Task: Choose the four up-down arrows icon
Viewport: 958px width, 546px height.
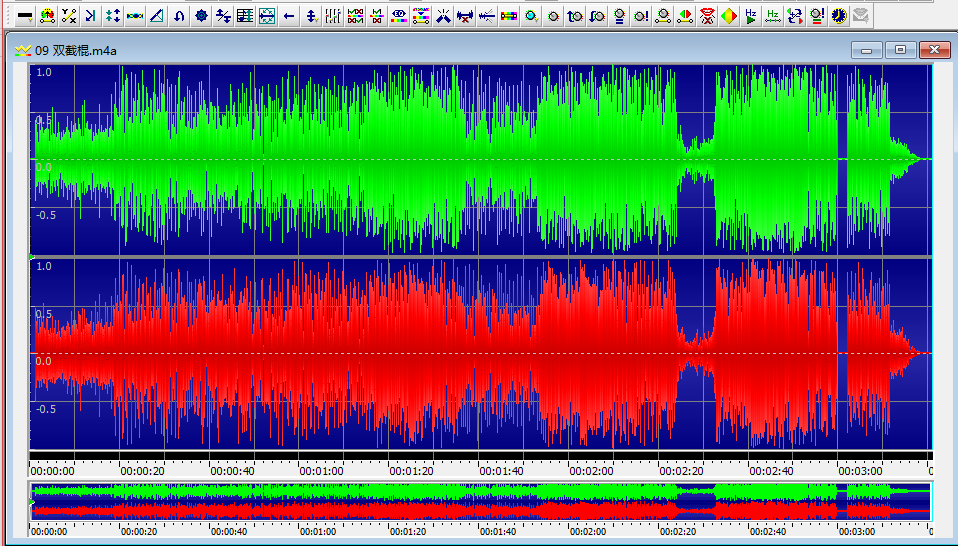Action: tap(113, 16)
